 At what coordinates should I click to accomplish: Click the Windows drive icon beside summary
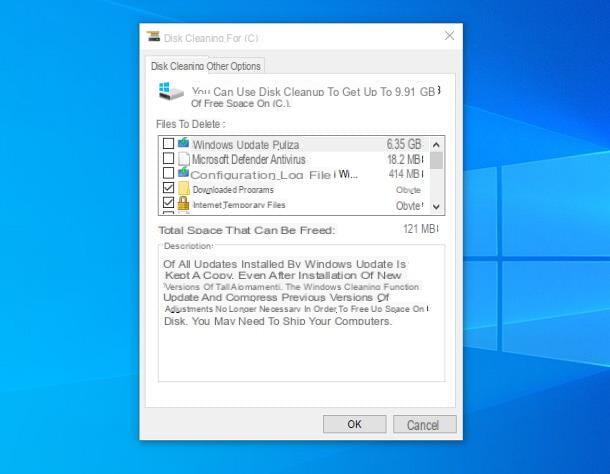click(171, 92)
